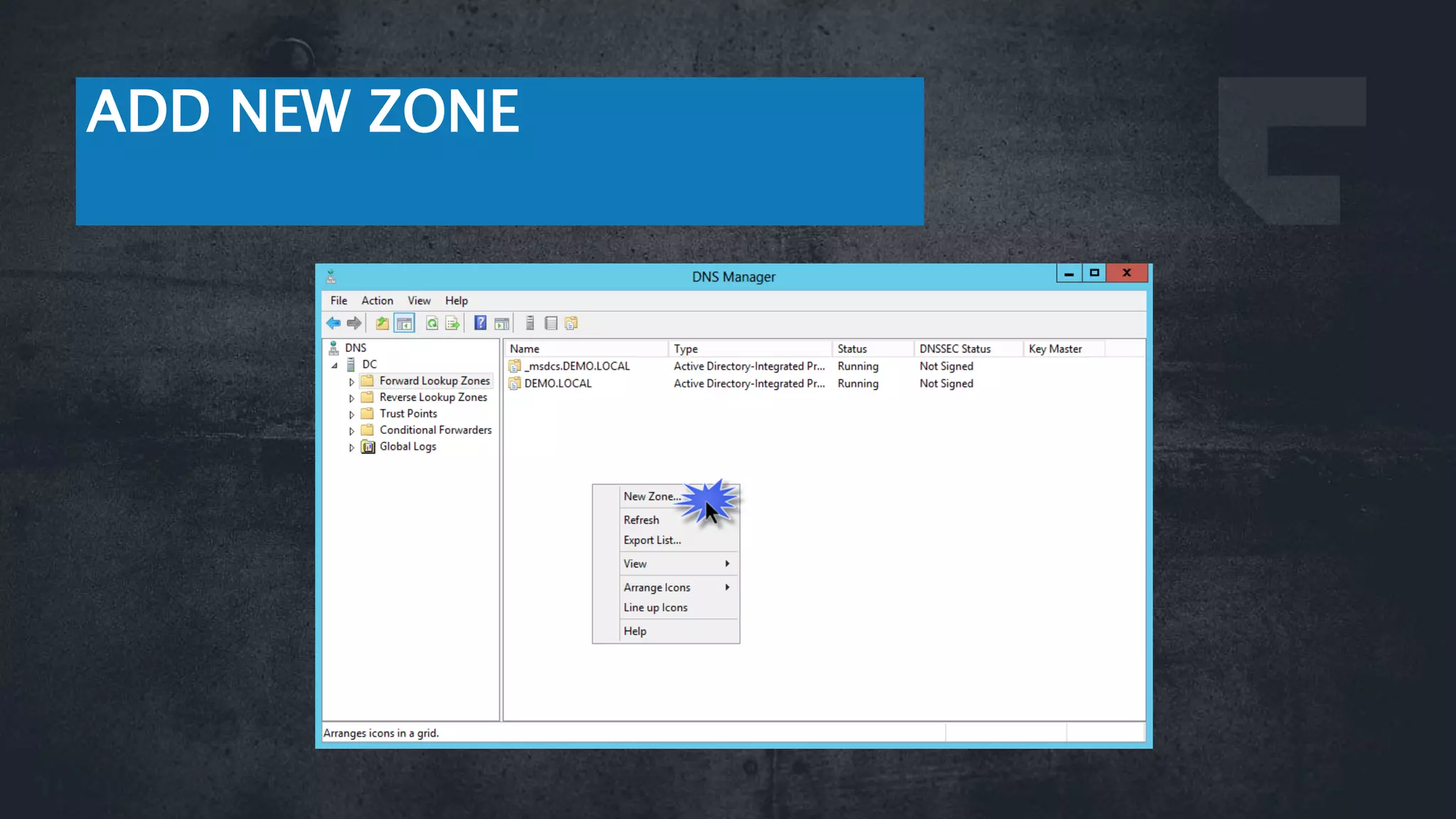Choose Refresh from context menu
Image resolution: width=1456 pixels, height=819 pixels.
point(666,520)
